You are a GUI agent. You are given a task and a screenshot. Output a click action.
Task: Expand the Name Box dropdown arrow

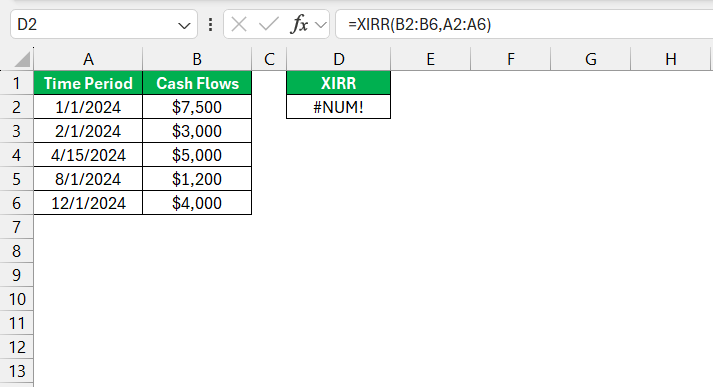[x=184, y=25]
